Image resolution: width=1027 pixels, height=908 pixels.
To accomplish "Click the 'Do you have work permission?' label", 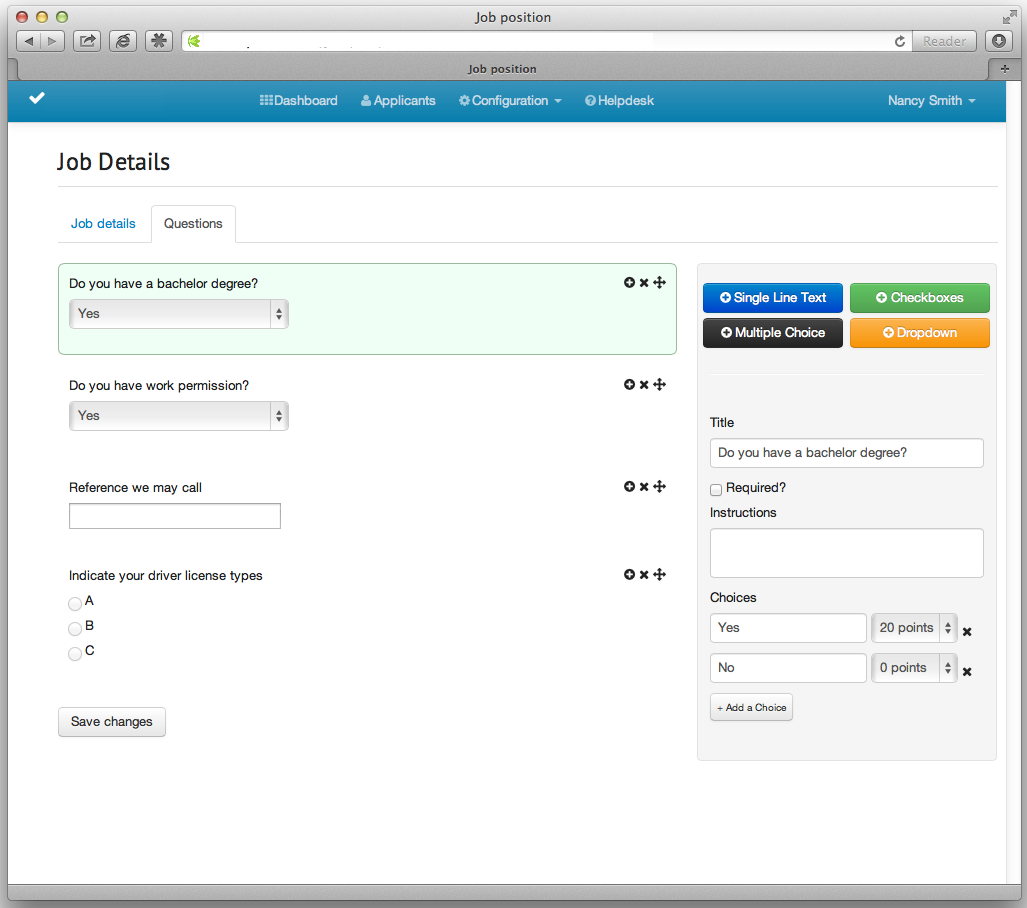I will [159, 385].
